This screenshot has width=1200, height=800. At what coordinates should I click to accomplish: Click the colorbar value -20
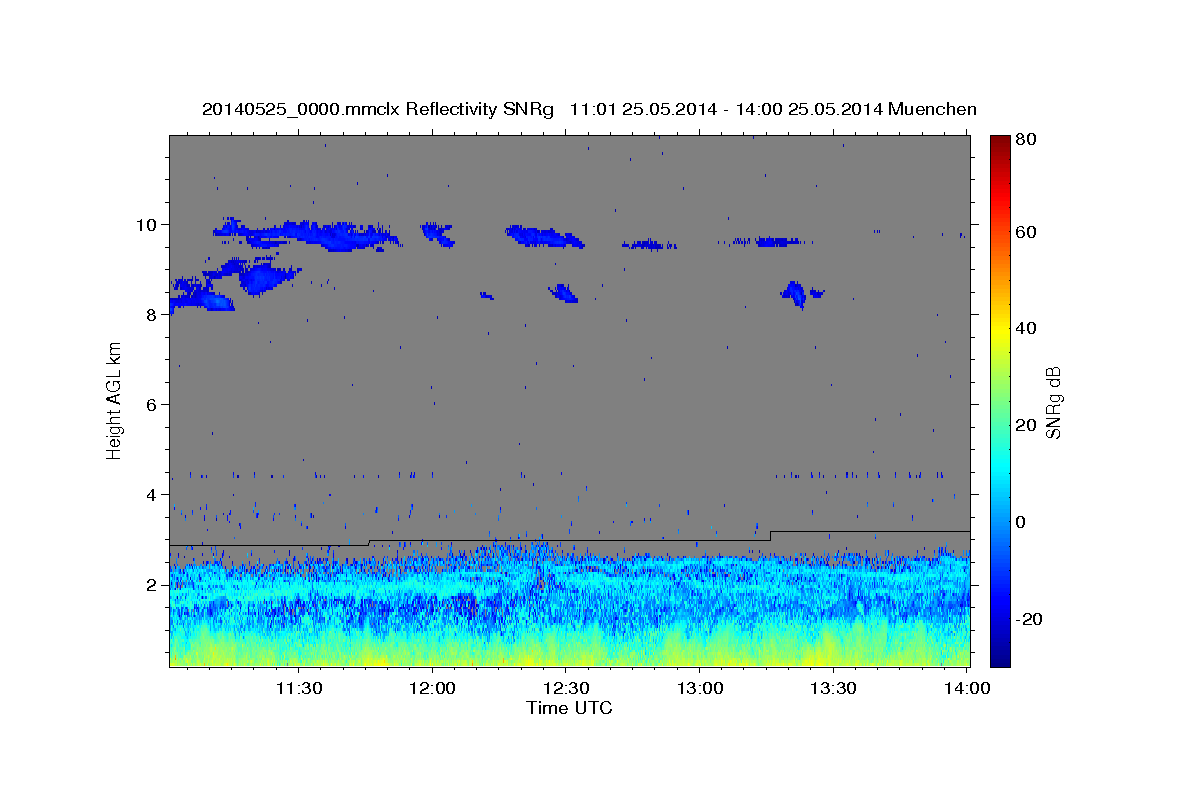tap(1028, 619)
